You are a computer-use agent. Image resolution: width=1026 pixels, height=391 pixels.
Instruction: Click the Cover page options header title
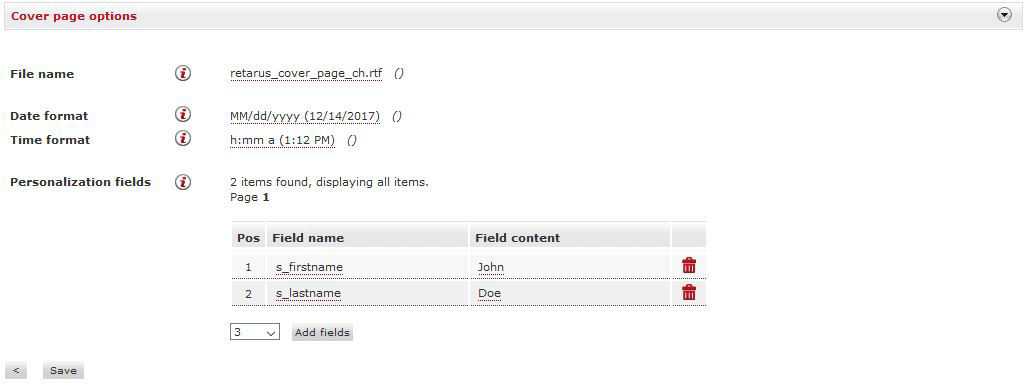(74, 16)
